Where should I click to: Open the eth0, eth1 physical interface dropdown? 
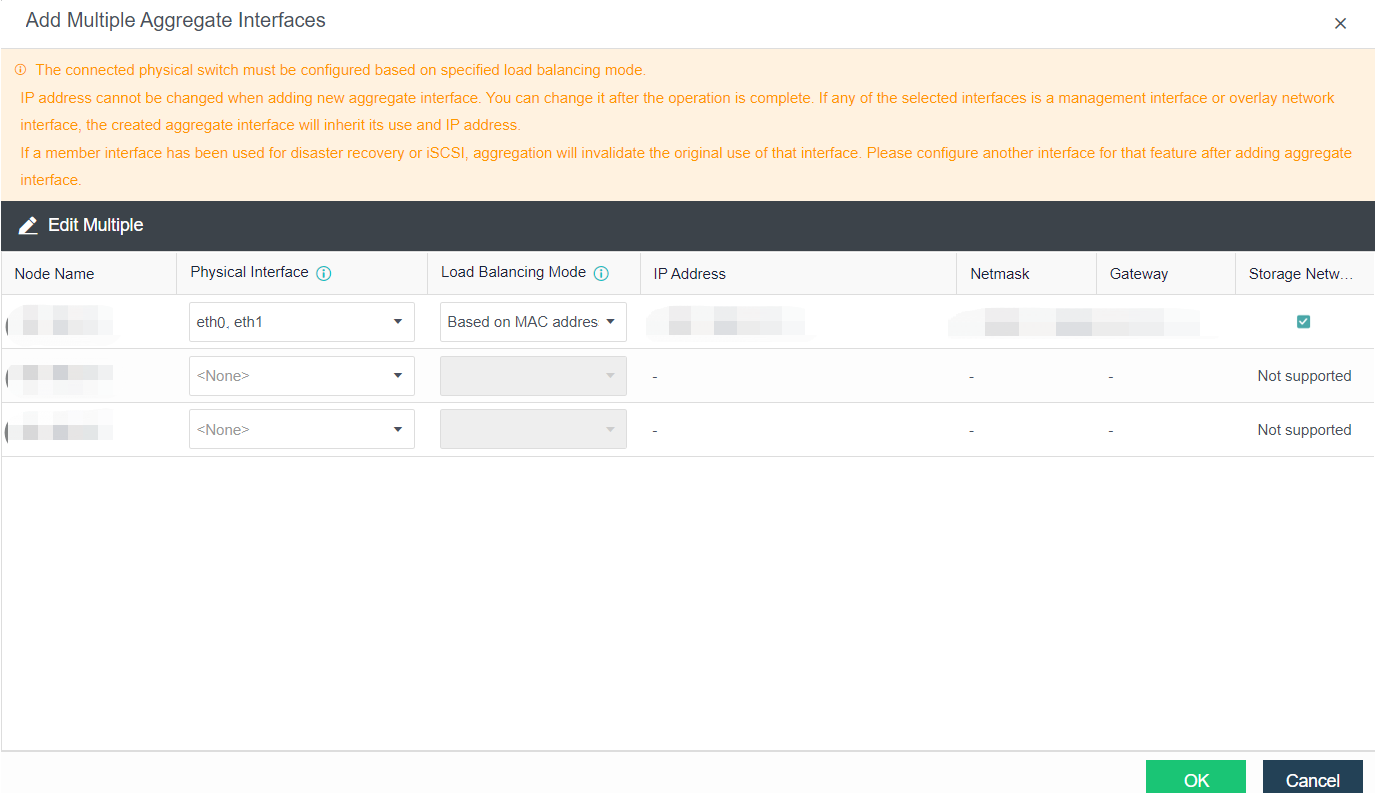point(301,322)
